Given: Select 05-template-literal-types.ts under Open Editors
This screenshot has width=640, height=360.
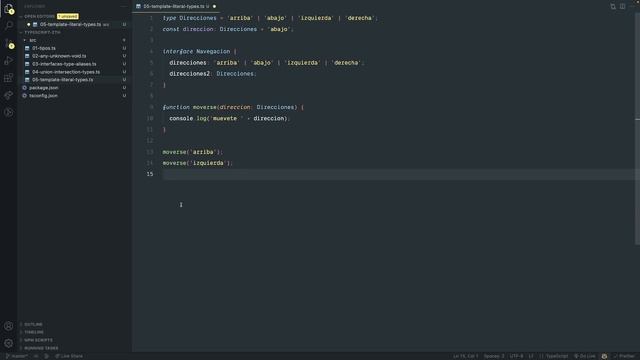Looking at the screenshot, I should [70, 24].
